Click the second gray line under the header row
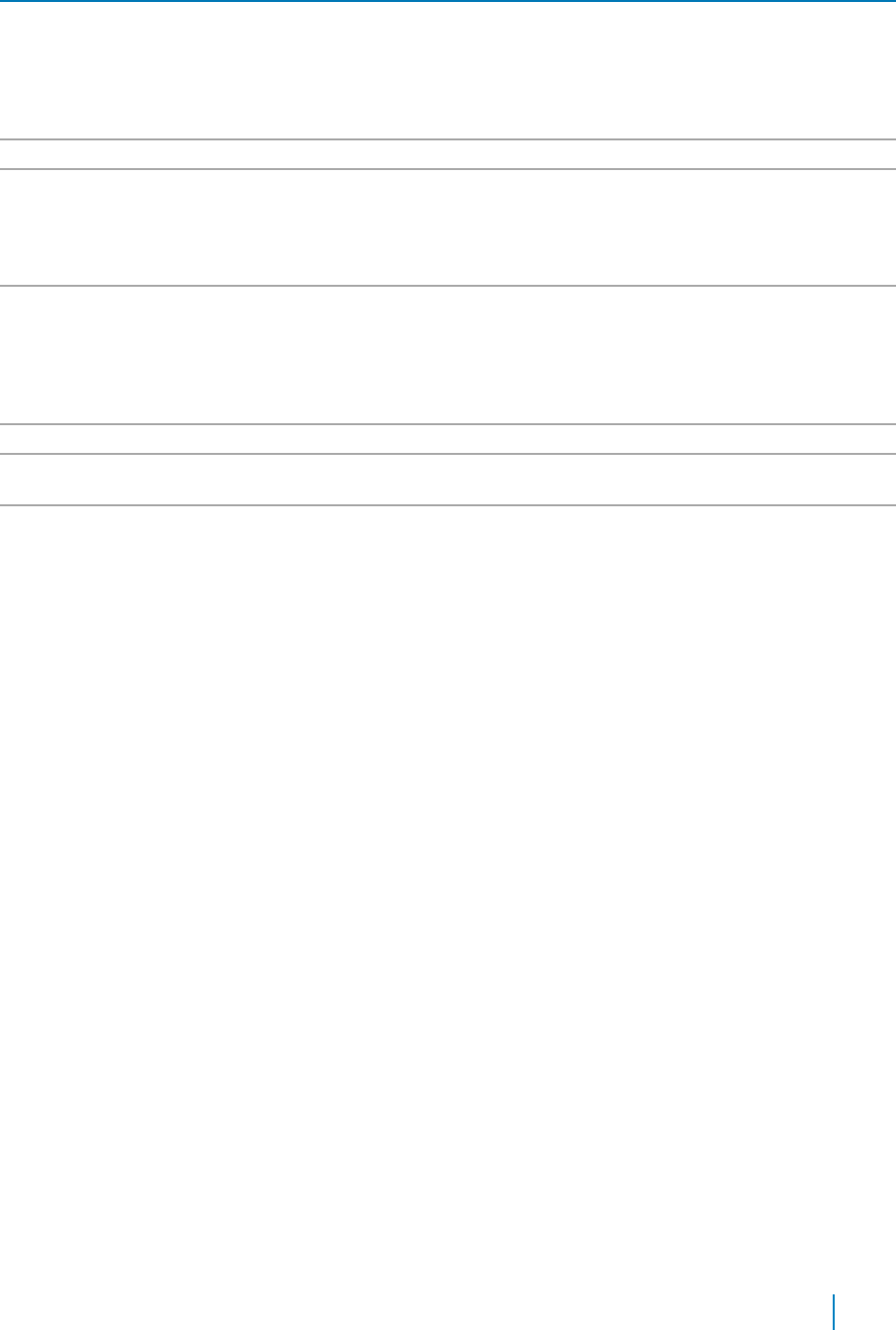The width and height of the screenshot is (896, 1330). (x=448, y=169)
